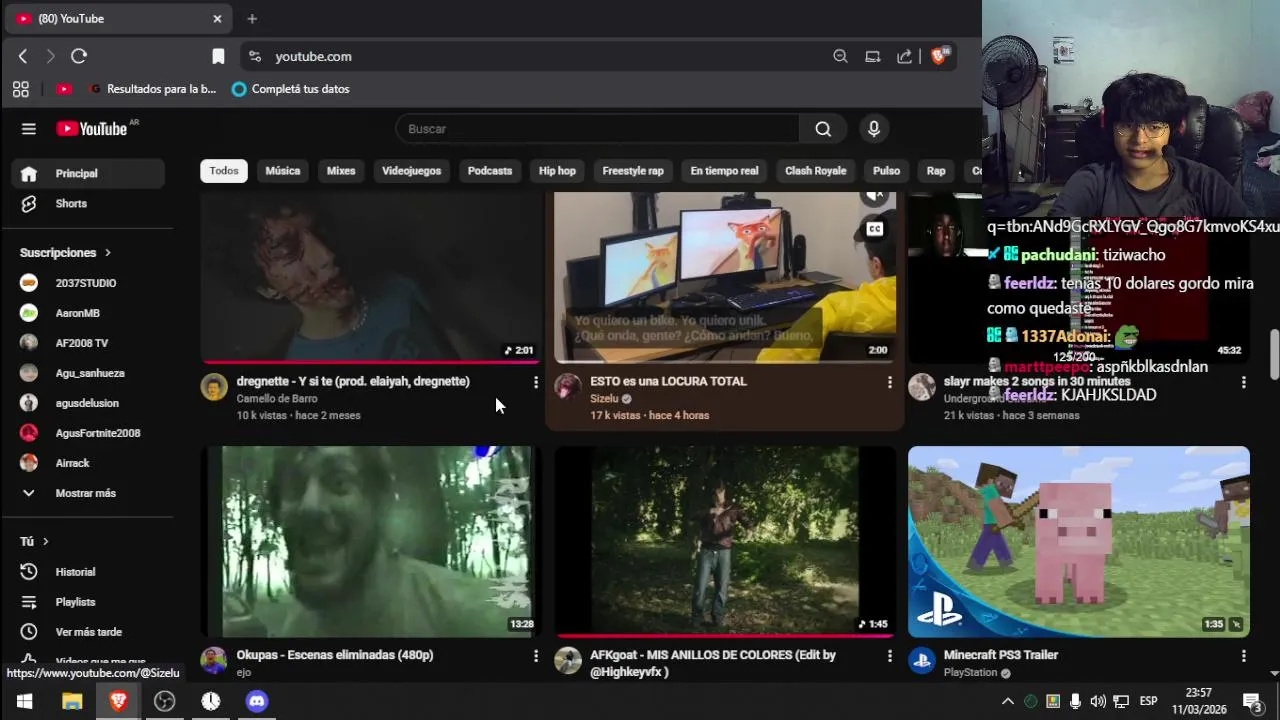The height and width of the screenshot is (720, 1280).
Task: Select the Hip hop filter chip
Action: click(x=557, y=171)
